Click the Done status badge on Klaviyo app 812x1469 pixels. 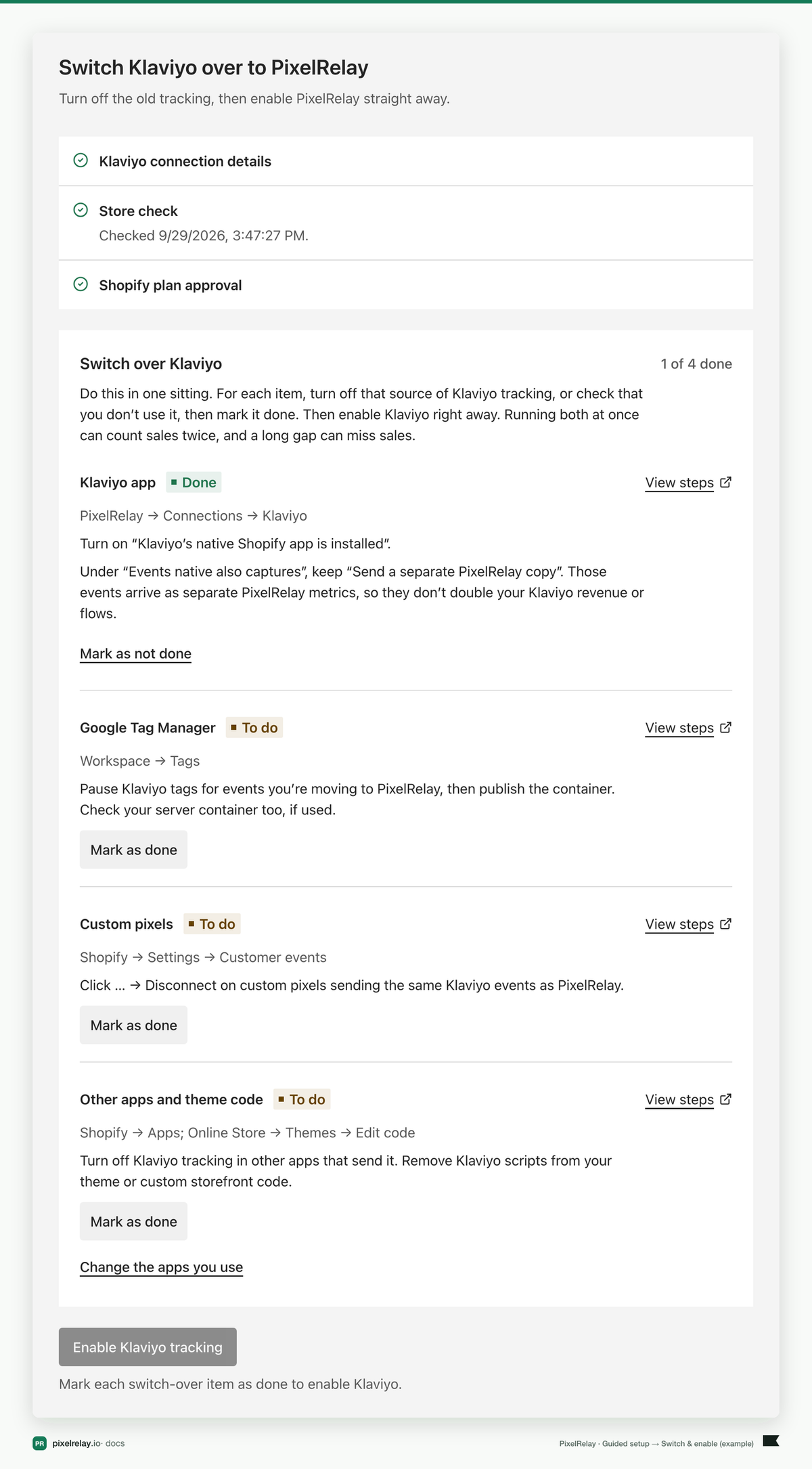tap(194, 482)
